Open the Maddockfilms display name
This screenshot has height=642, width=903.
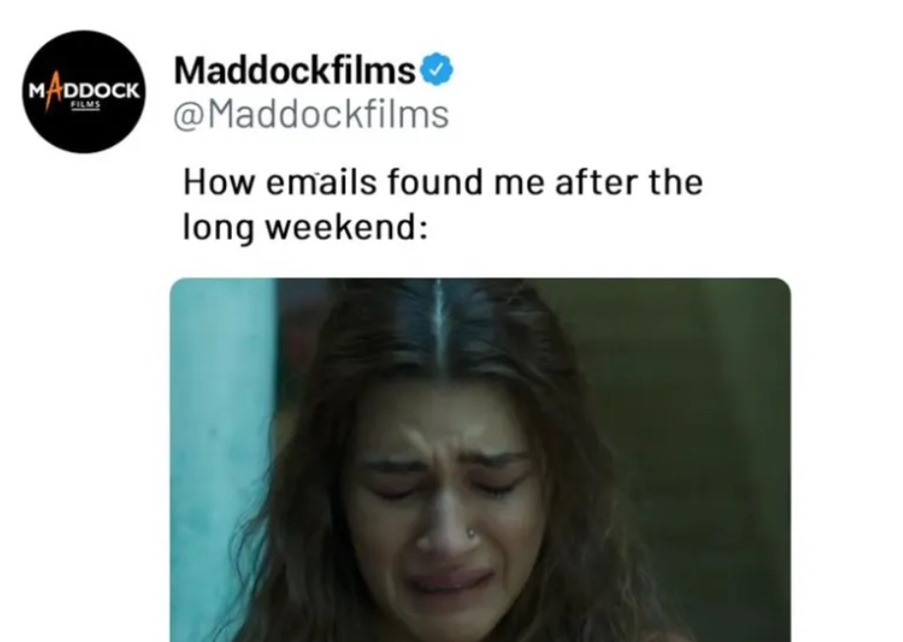click(294, 70)
